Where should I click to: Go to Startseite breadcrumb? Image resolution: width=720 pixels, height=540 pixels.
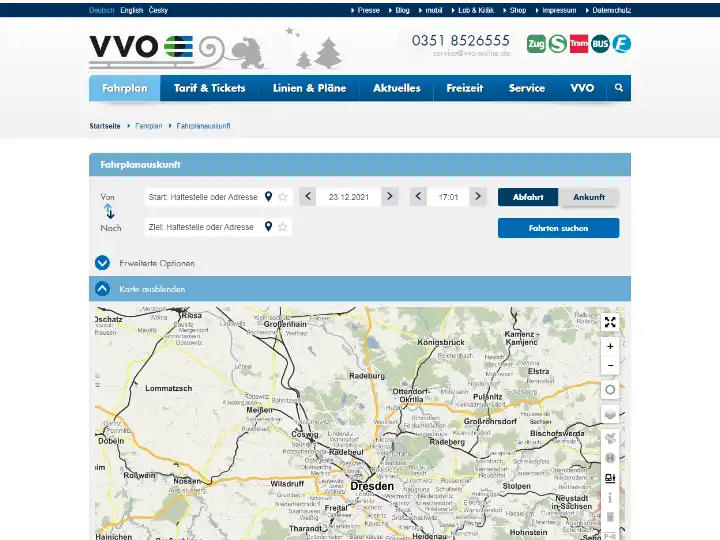105,126
